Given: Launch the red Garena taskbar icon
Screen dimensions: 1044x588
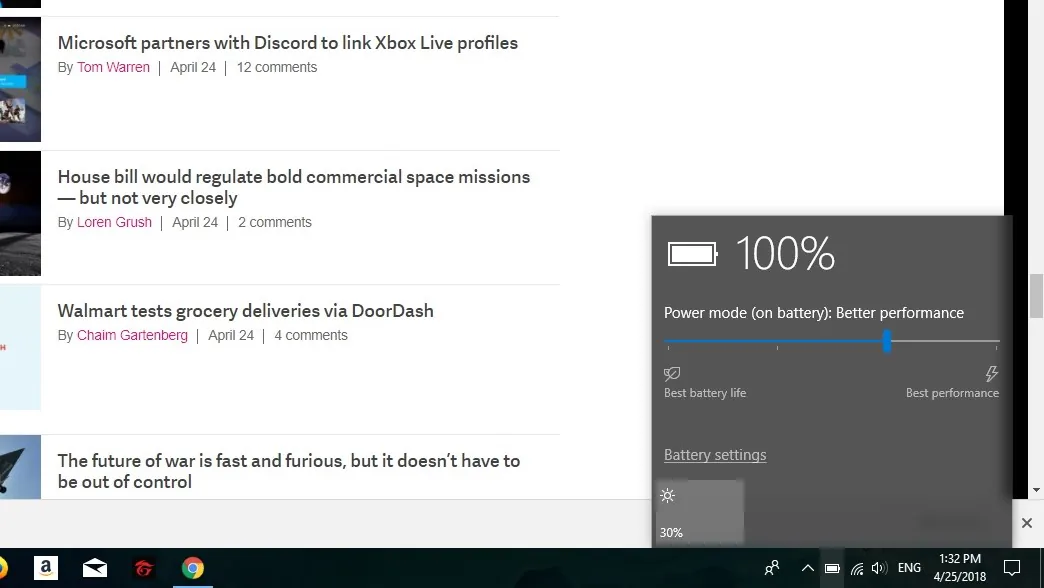Looking at the screenshot, I should tap(144, 568).
